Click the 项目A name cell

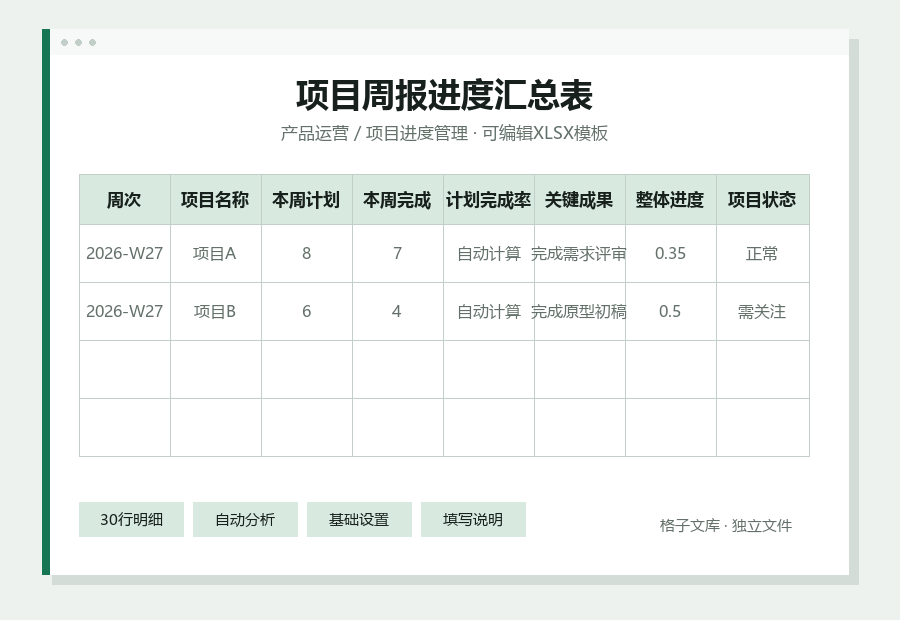click(216, 254)
